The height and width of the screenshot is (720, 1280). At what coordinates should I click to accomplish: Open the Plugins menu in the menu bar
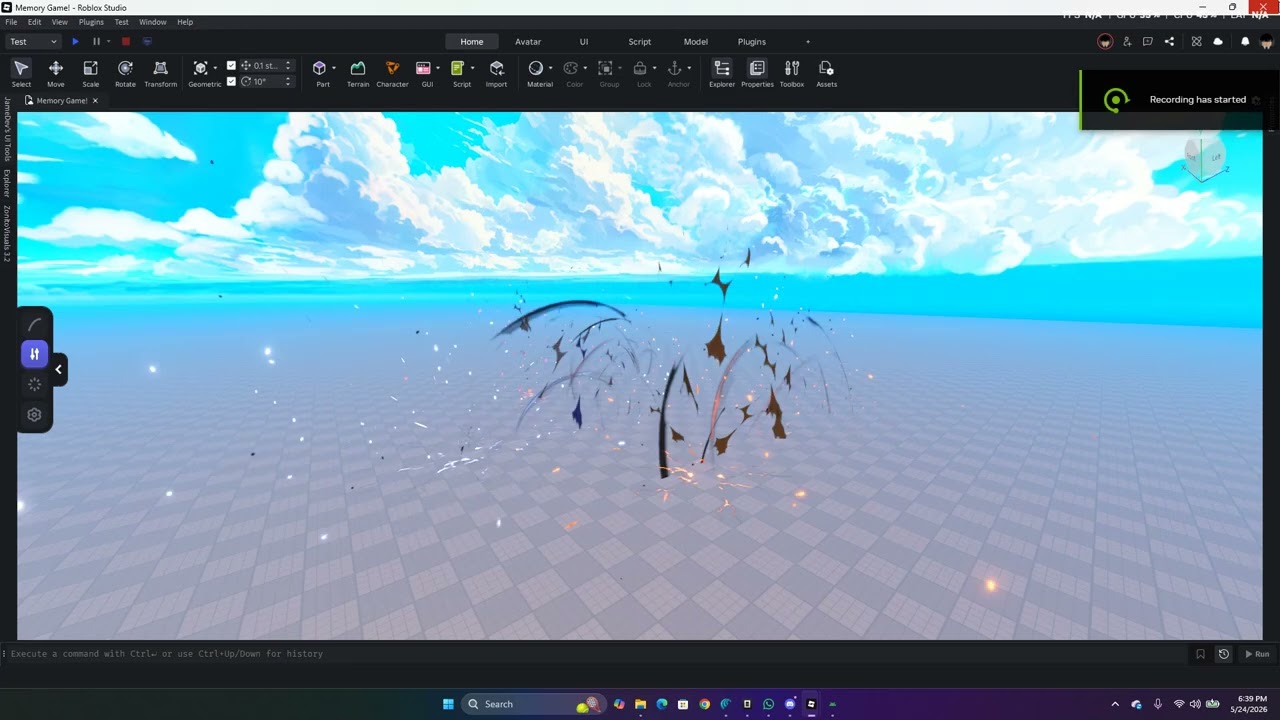(x=91, y=22)
